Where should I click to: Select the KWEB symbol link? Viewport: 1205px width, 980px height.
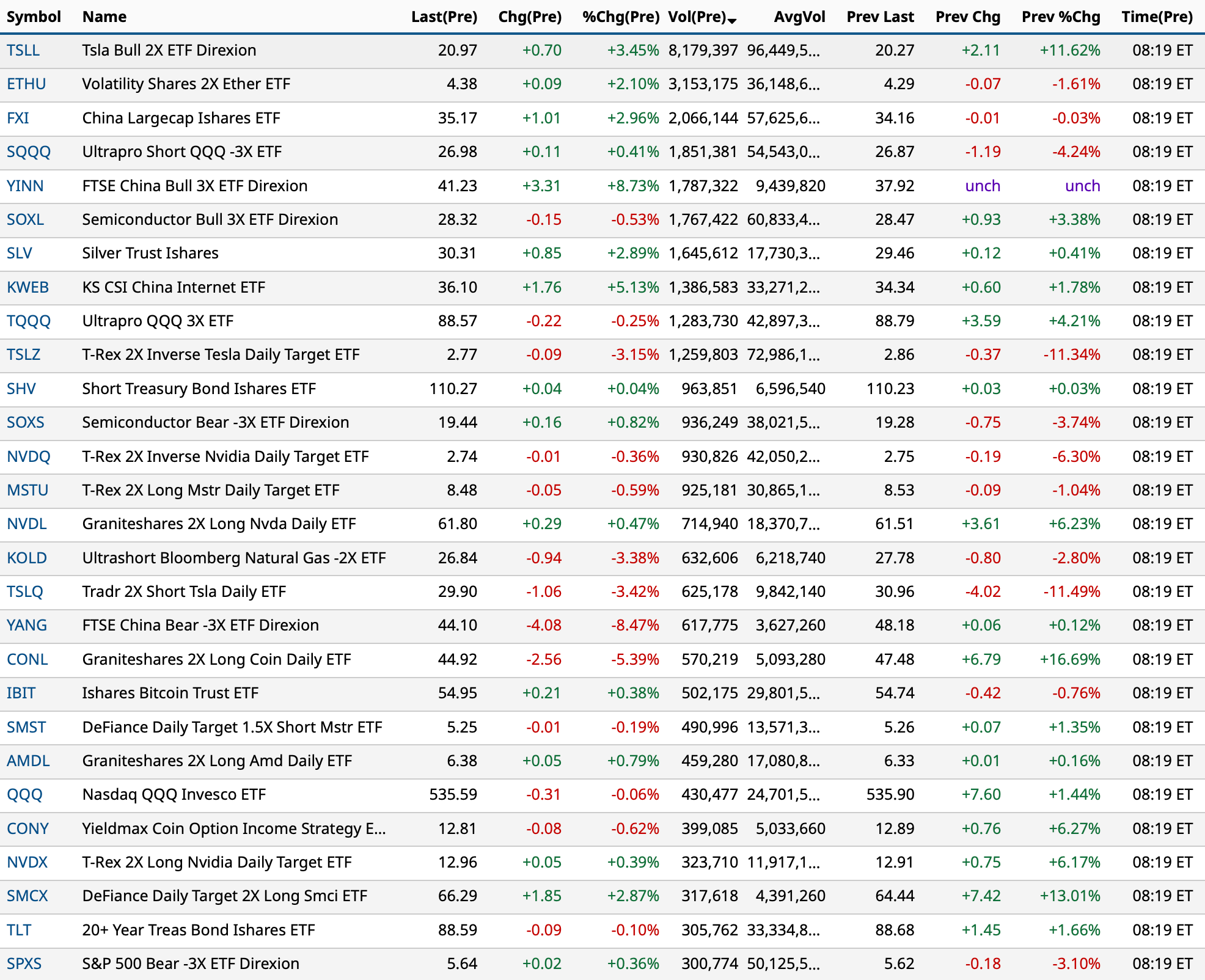point(27,287)
